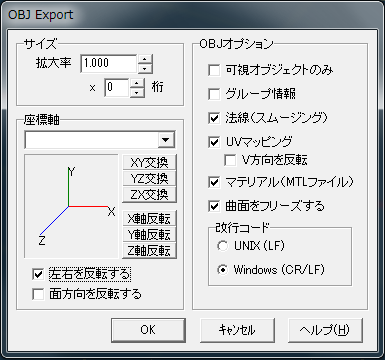Select the Windows (CR/LF) radio button
The image size is (385, 360).
pyautogui.click(x=222, y=270)
